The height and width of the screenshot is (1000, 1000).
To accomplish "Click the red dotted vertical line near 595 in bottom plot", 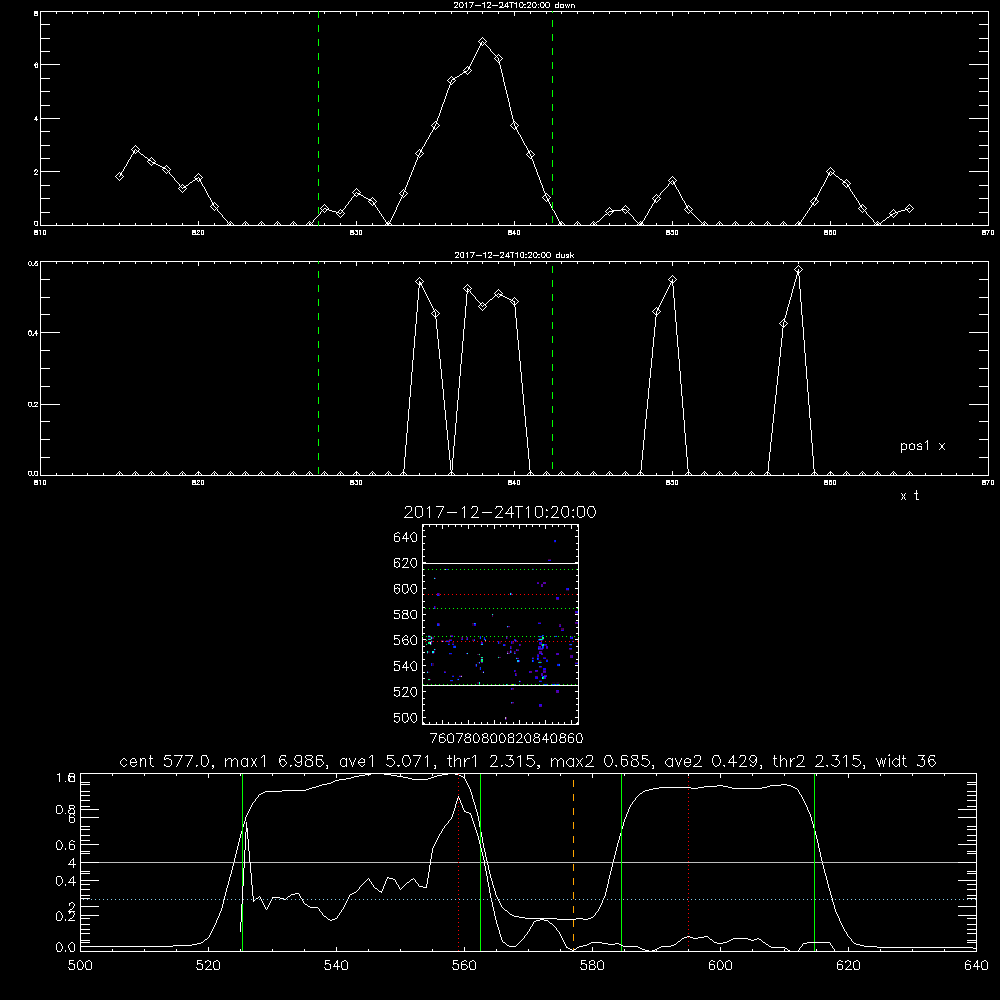I will tap(689, 861).
